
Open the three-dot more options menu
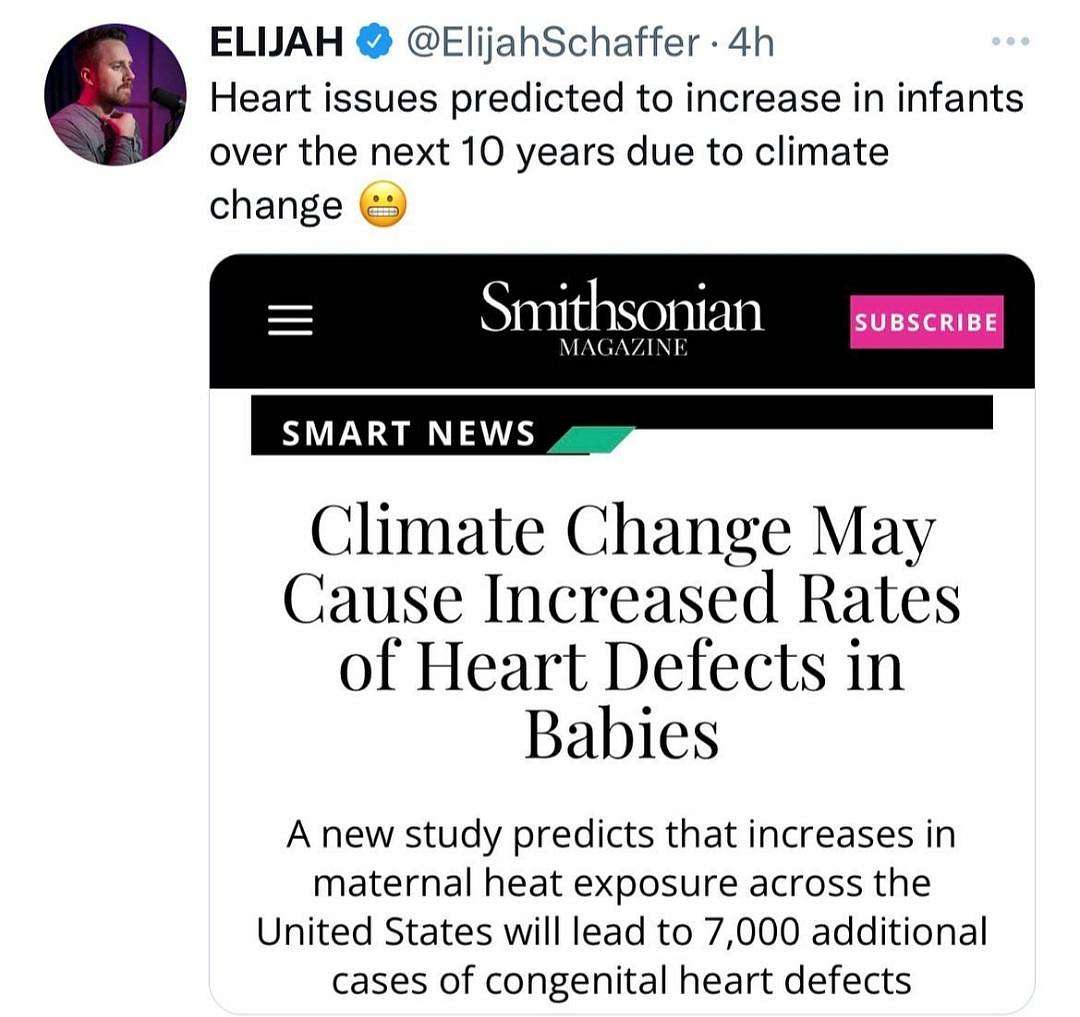point(1010,41)
